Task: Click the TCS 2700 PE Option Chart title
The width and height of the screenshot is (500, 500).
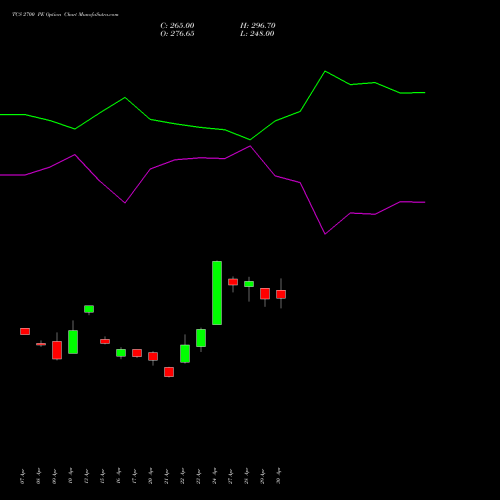Action: coord(65,15)
